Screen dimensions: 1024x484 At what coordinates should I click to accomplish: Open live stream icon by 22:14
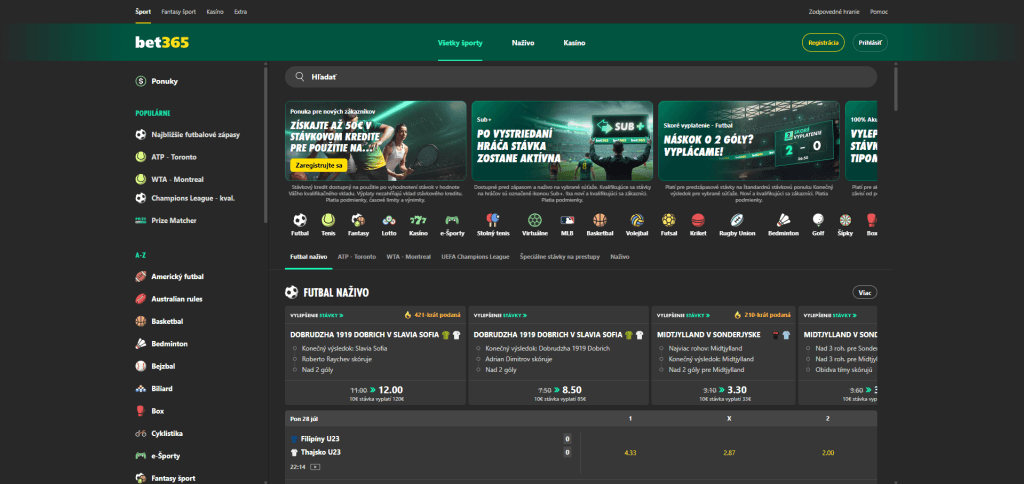[316, 467]
